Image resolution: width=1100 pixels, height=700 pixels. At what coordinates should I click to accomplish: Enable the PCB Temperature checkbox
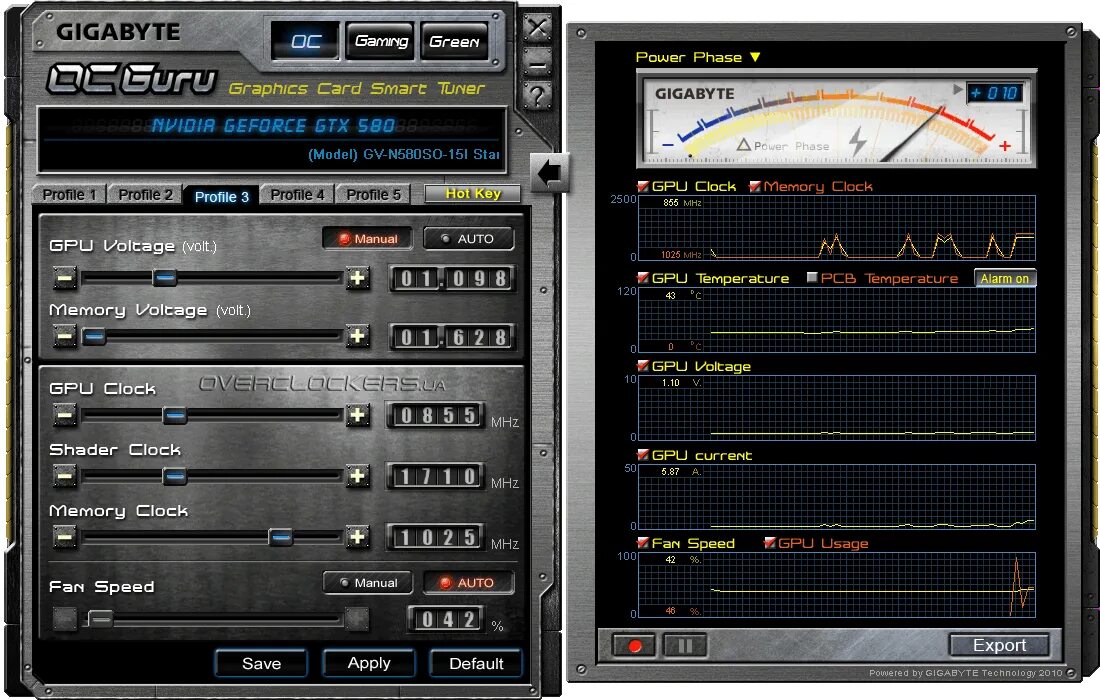click(x=812, y=278)
